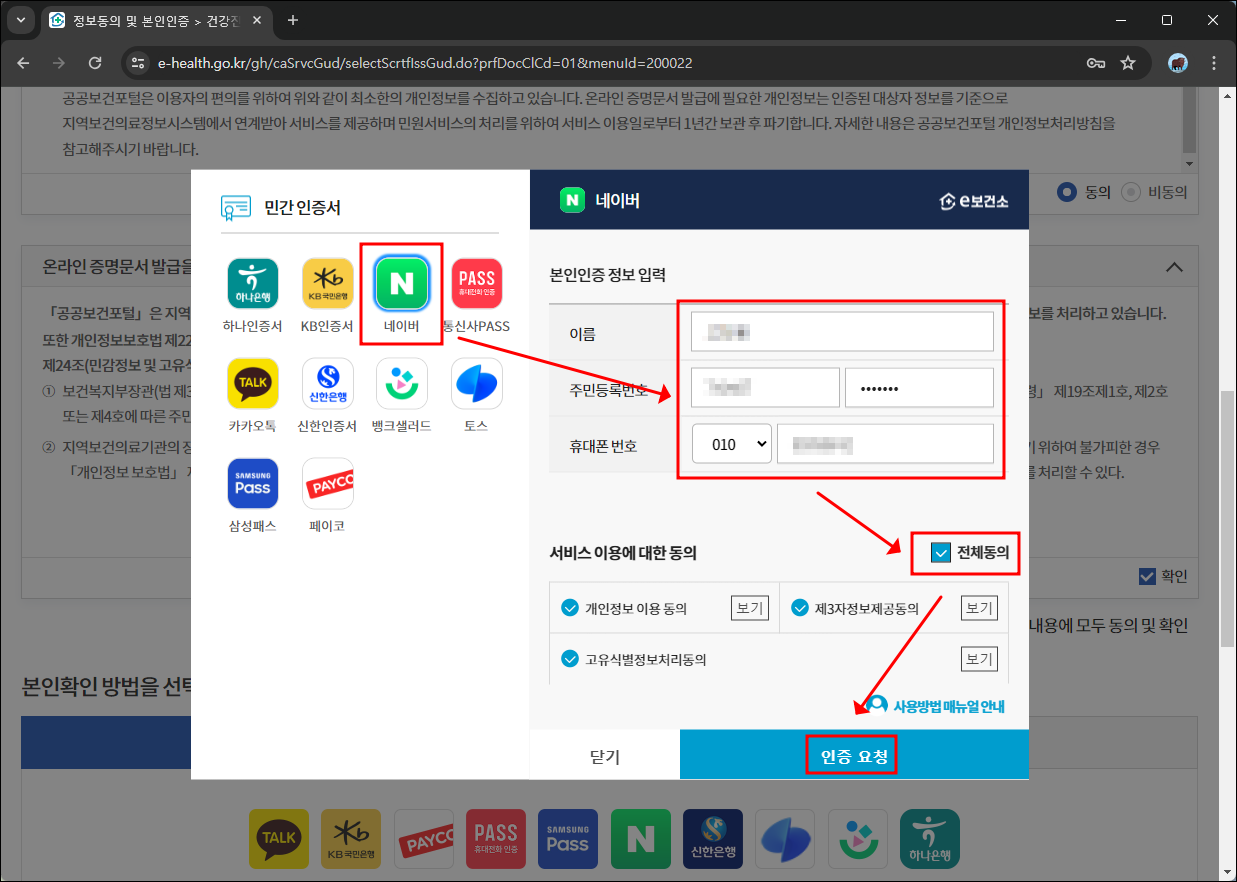This screenshot has width=1237, height=882.
Task: View 개인정보 이용 동의 details with 보기
Action: 750,608
